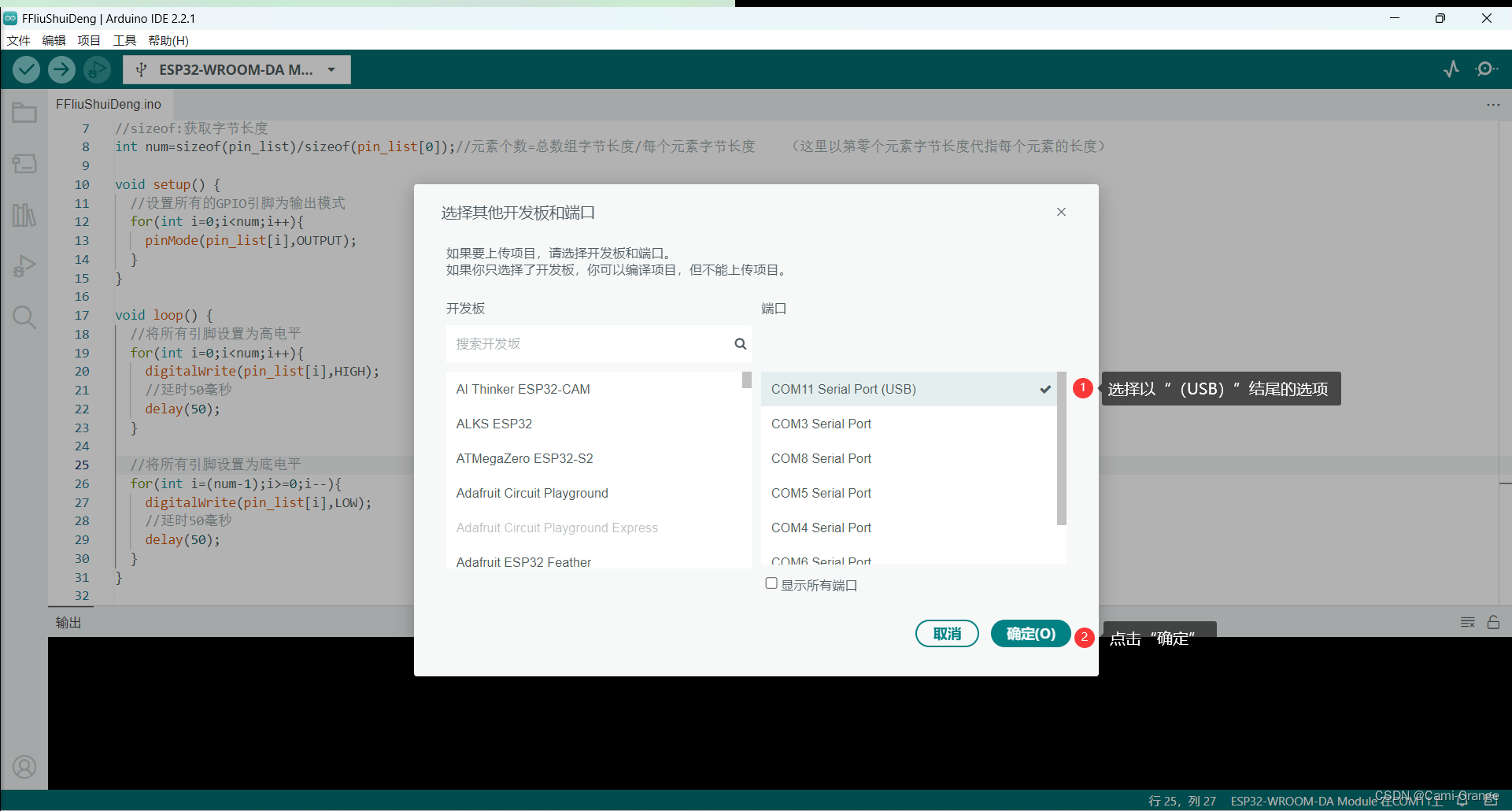Select COM3 Serial Port from port list
The width and height of the screenshot is (1512, 811).
pos(821,424)
